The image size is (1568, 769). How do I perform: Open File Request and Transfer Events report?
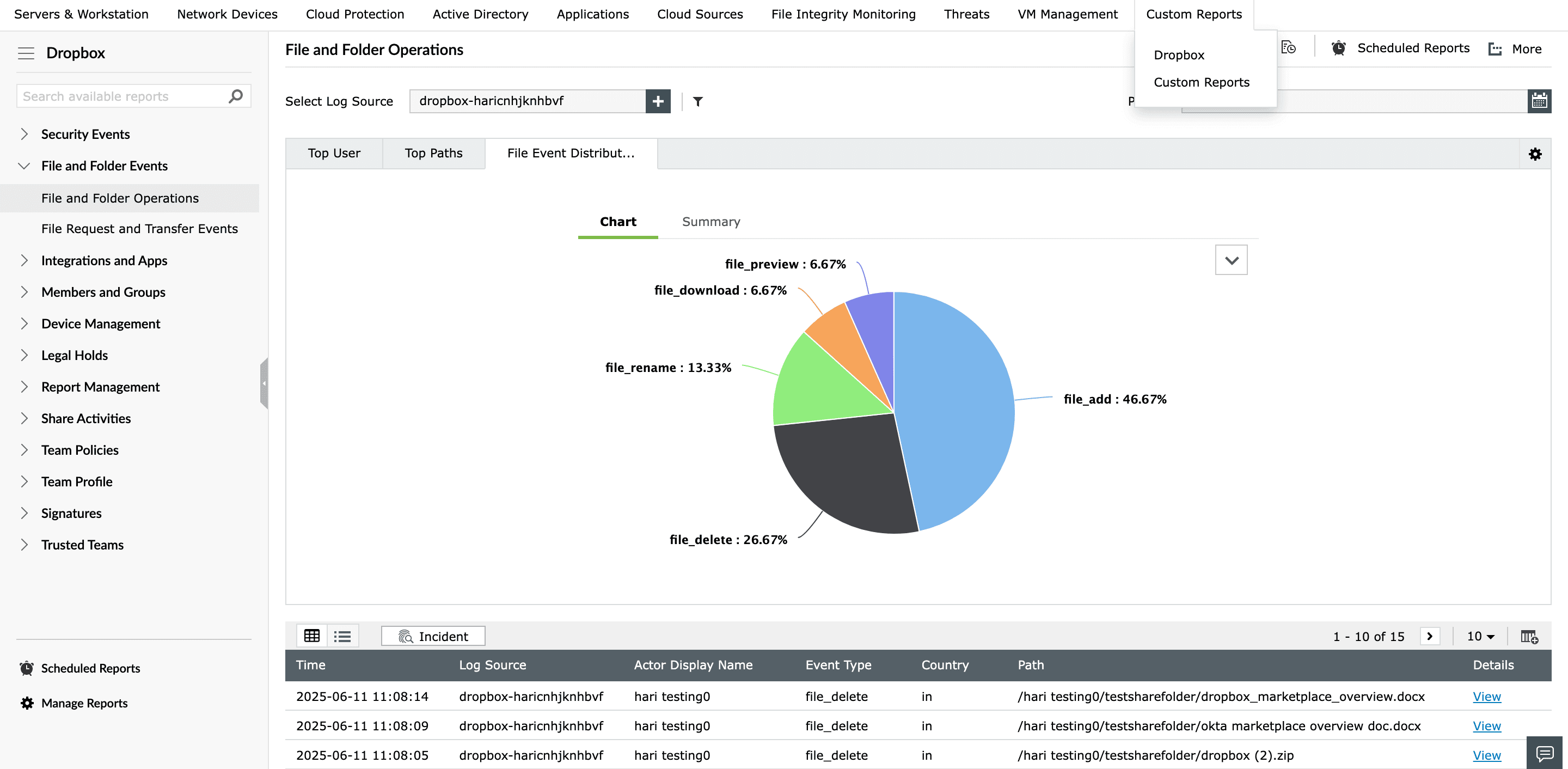(139, 229)
